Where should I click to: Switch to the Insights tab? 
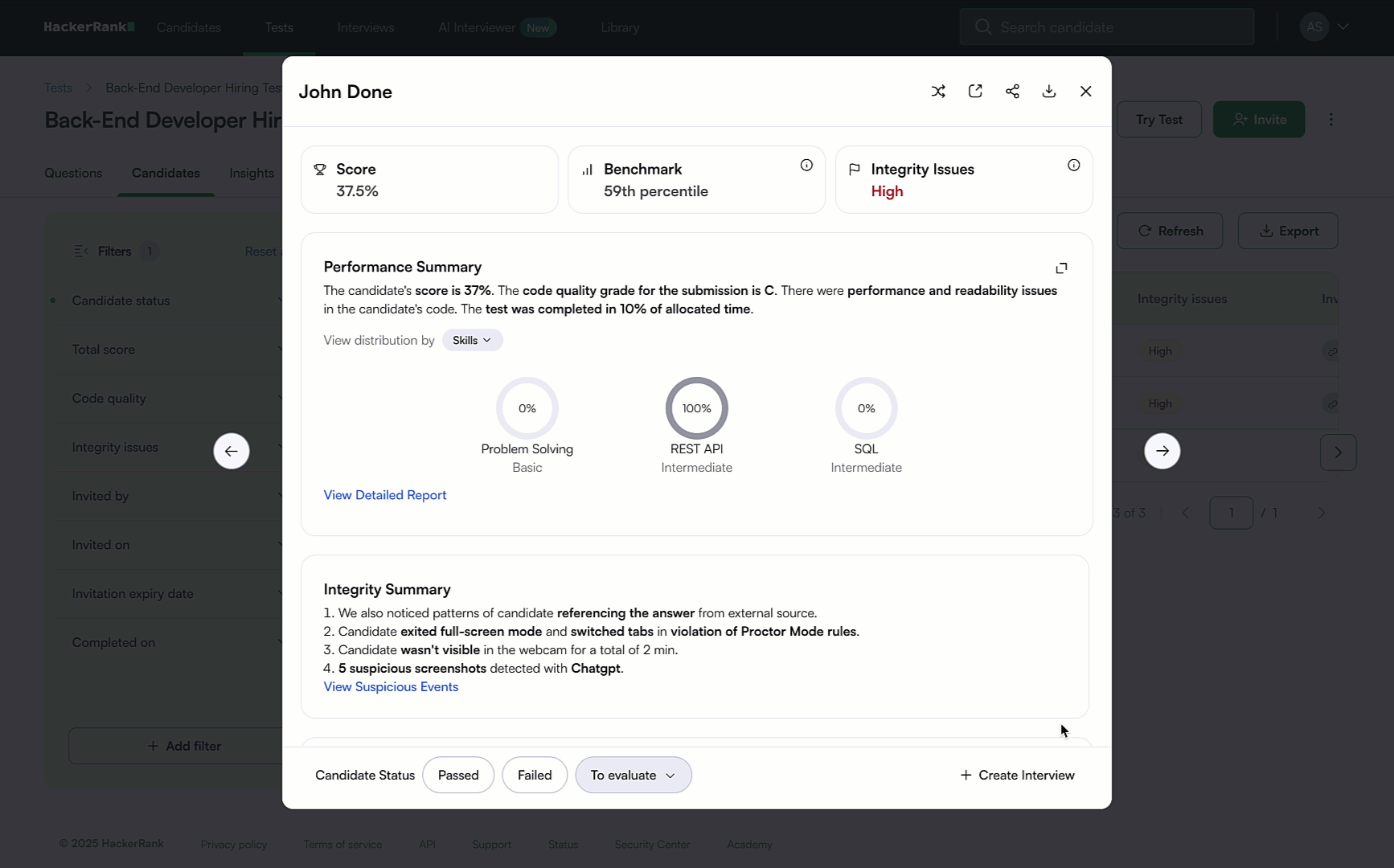point(252,173)
